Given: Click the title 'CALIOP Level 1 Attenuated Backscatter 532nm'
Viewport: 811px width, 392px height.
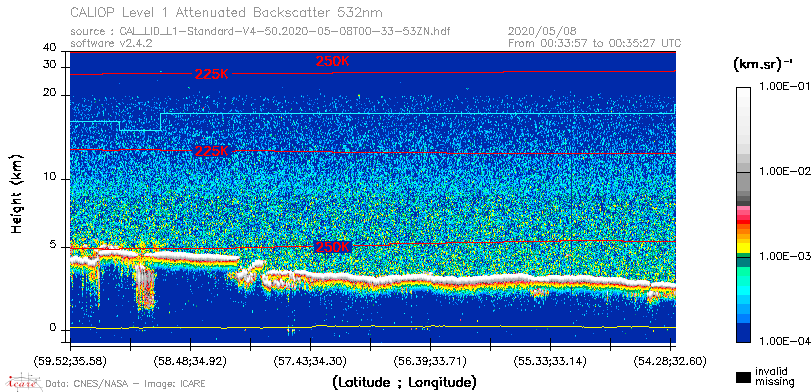Looking at the screenshot, I should tap(227, 12).
